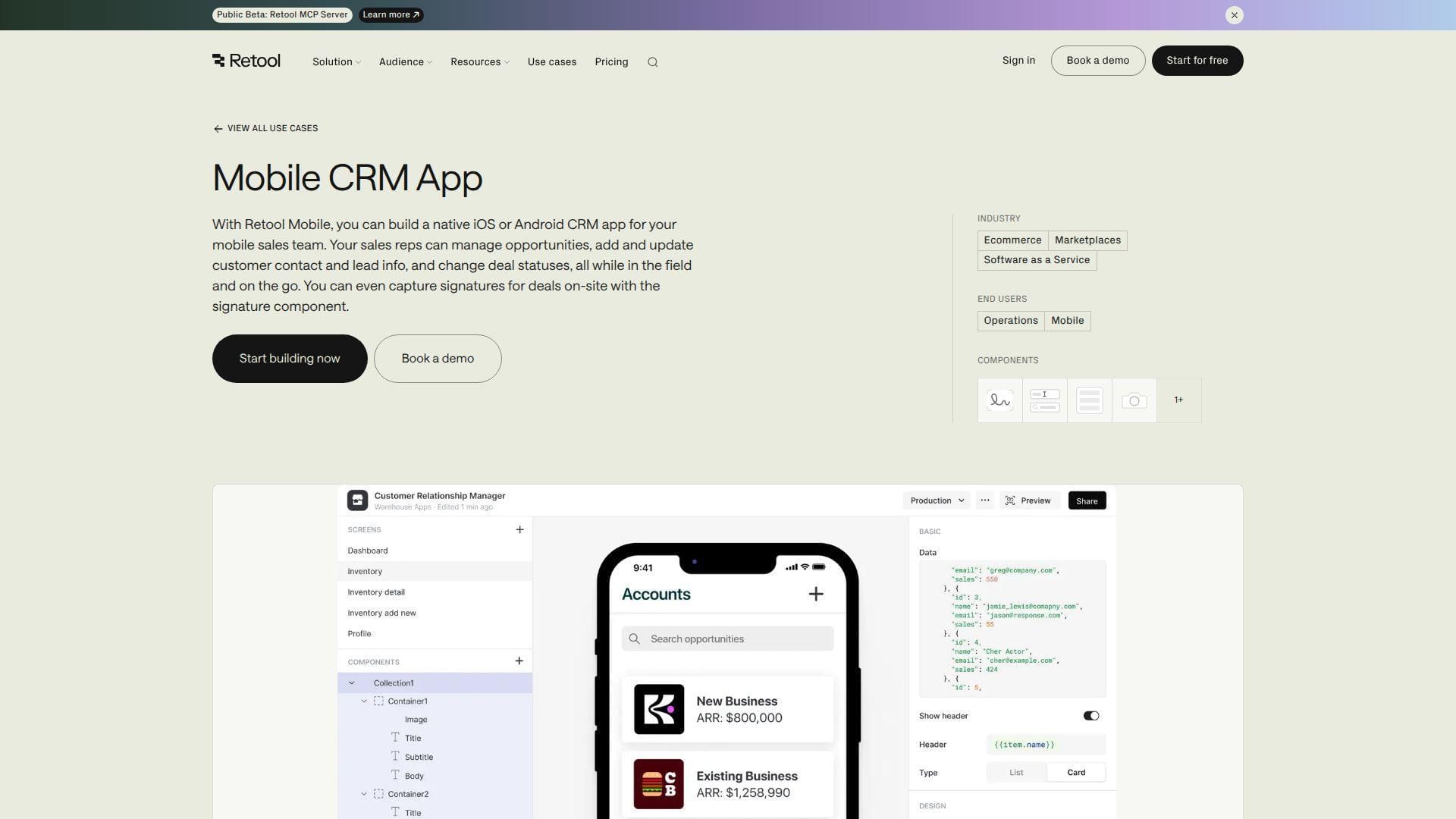Select the Profile screen
The image size is (1456, 819).
coord(435,634)
